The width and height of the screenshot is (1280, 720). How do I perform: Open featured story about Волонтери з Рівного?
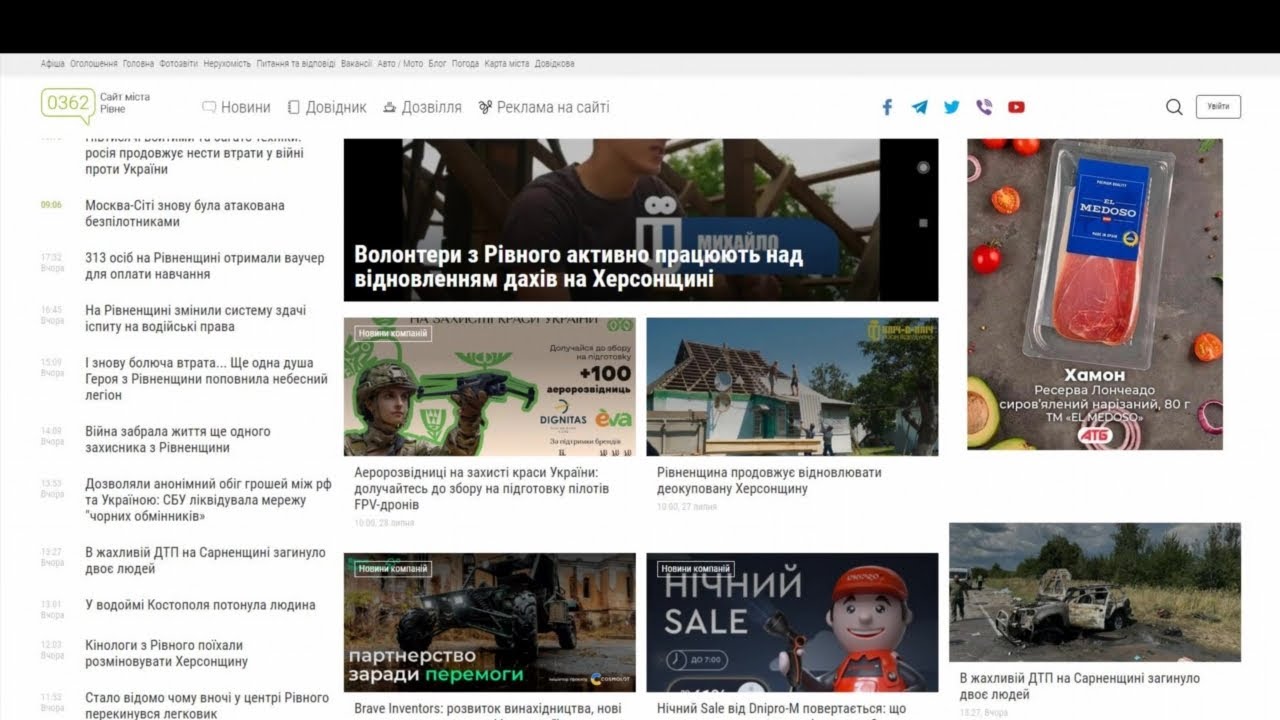click(x=641, y=219)
